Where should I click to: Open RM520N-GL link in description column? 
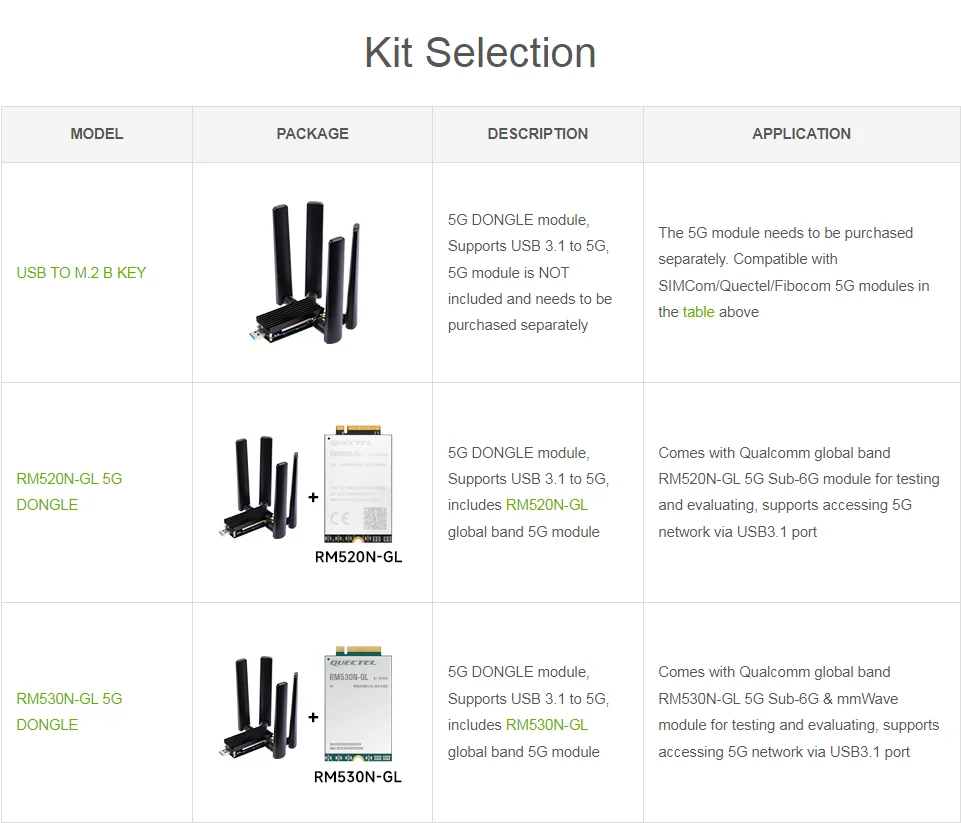pyautogui.click(x=547, y=505)
